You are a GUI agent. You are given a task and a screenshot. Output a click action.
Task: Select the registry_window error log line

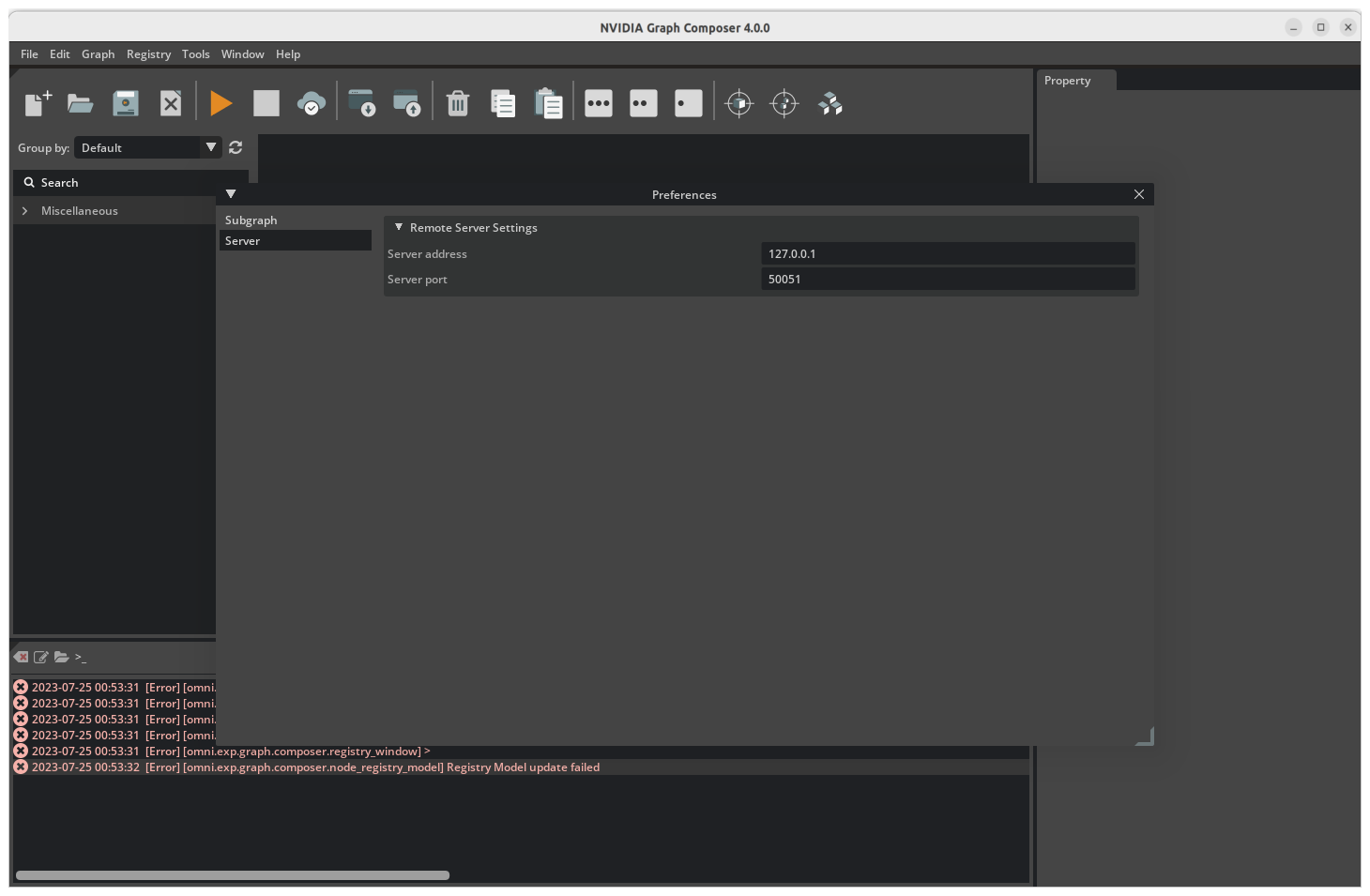click(520, 752)
